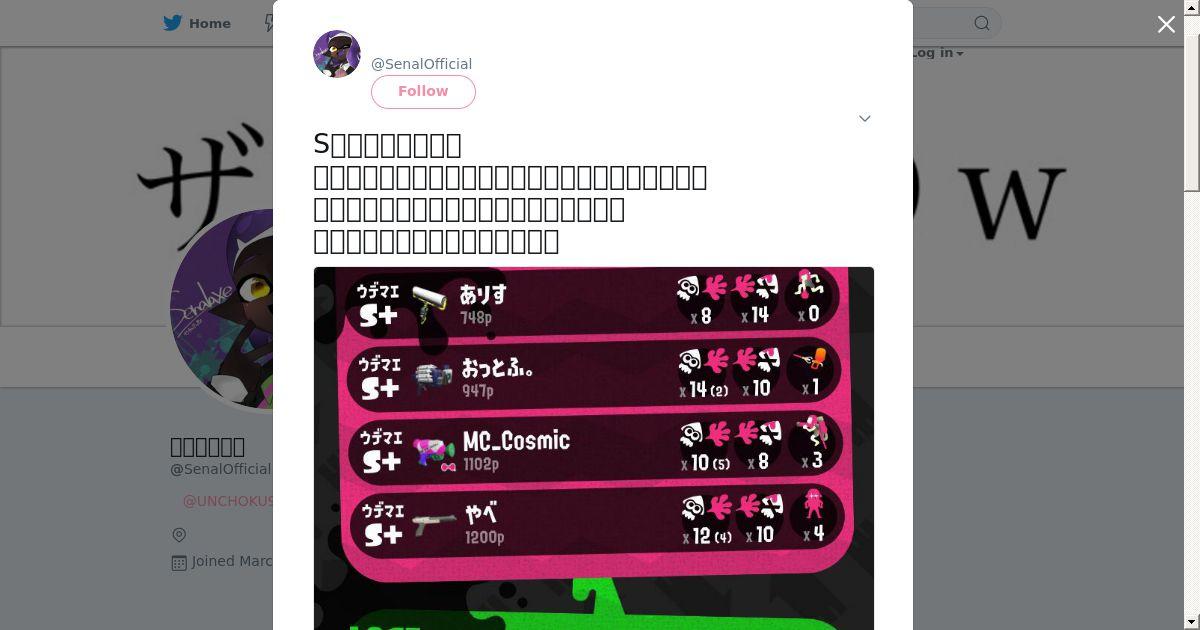This screenshot has height=630, width=1200.
Task: Click the lightning Moments icon in navbar
Action: click(269, 23)
